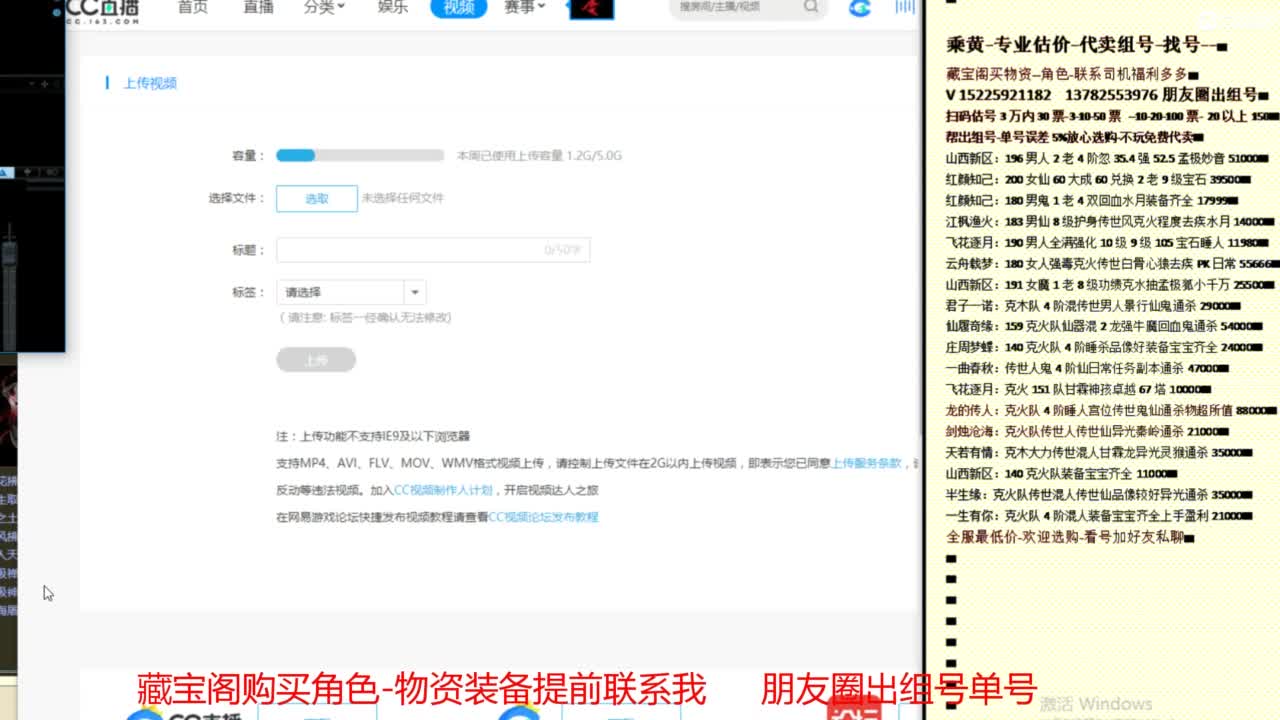Click the tag dropdown arrow button
Image resolution: width=1280 pixels, height=720 pixels.
pos(414,292)
